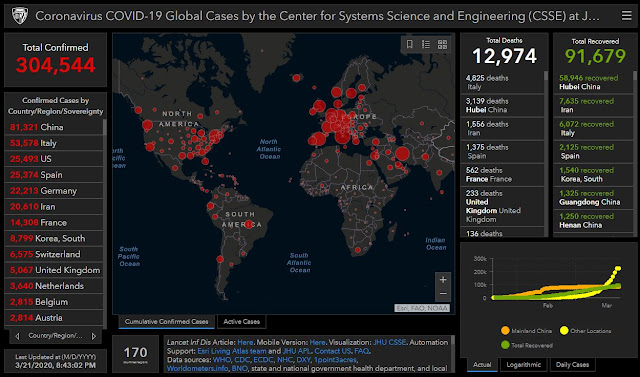This screenshot has height=377, width=640.
Task: Select 6,575 Switzerland row
Action: pos(53,254)
